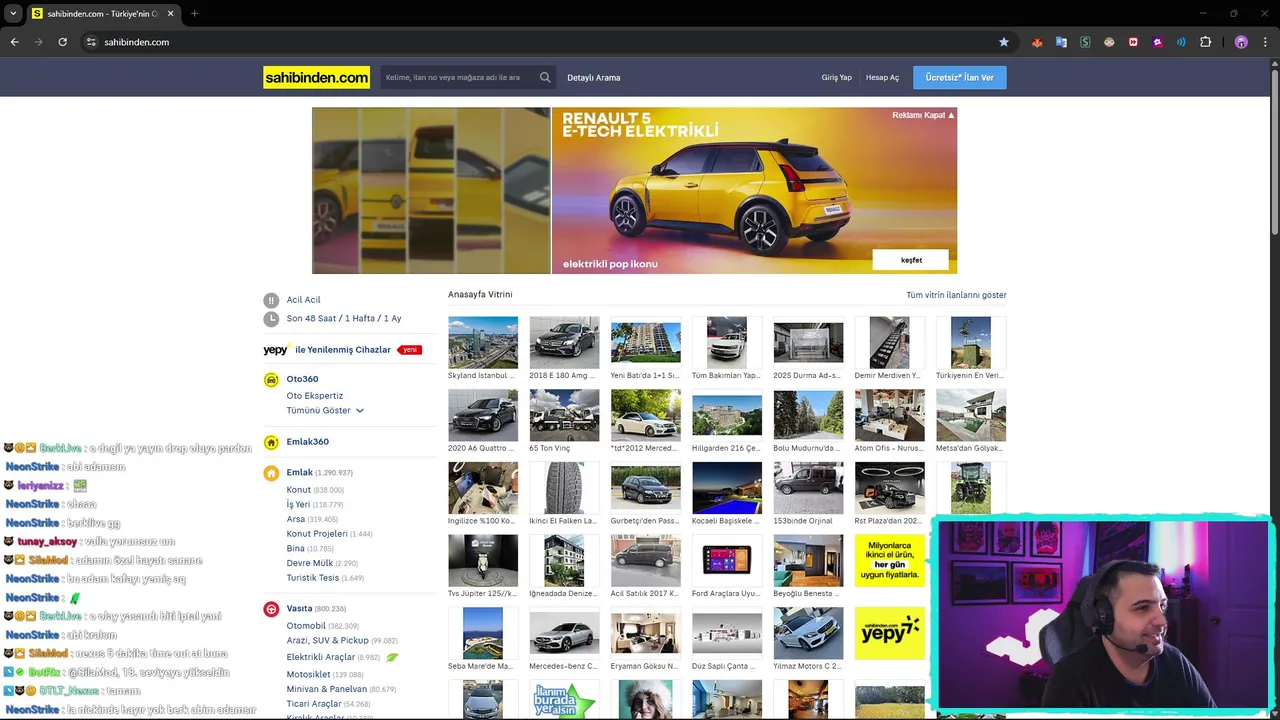The image size is (1280, 720).
Task: Open the Hillgarden 216 listing
Action: 727,415
